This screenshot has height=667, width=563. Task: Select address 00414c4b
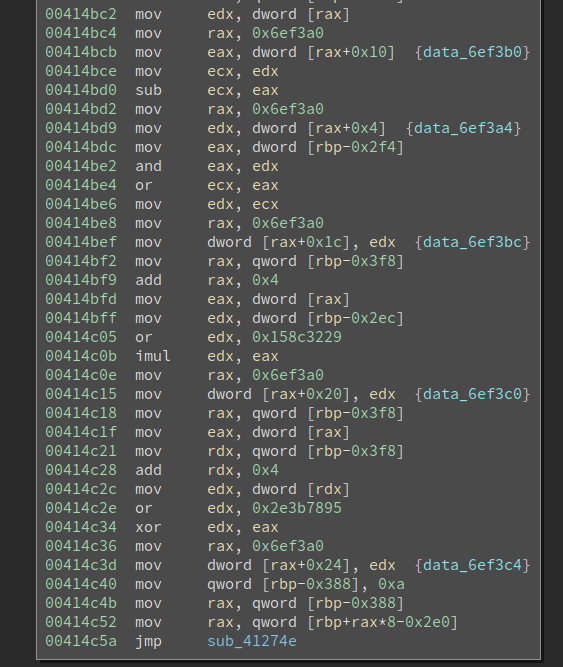tap(81, 603)
